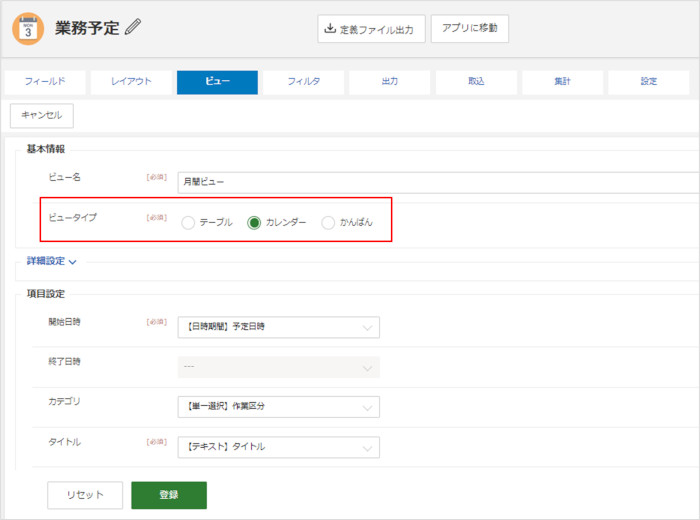700x520 pixels.
Task: Select the かんばん radio button
Action: click(x=328, y=223)
